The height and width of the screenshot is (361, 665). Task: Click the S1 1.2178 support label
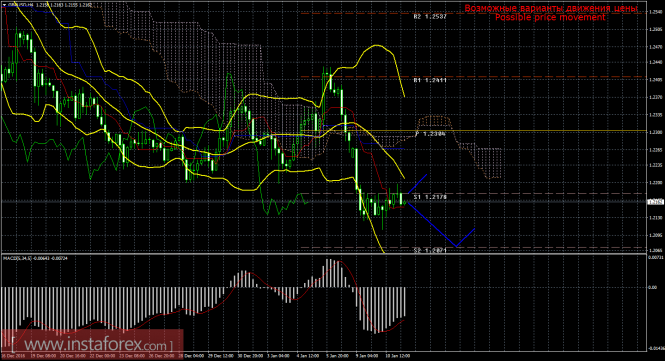tap(430, 197)
